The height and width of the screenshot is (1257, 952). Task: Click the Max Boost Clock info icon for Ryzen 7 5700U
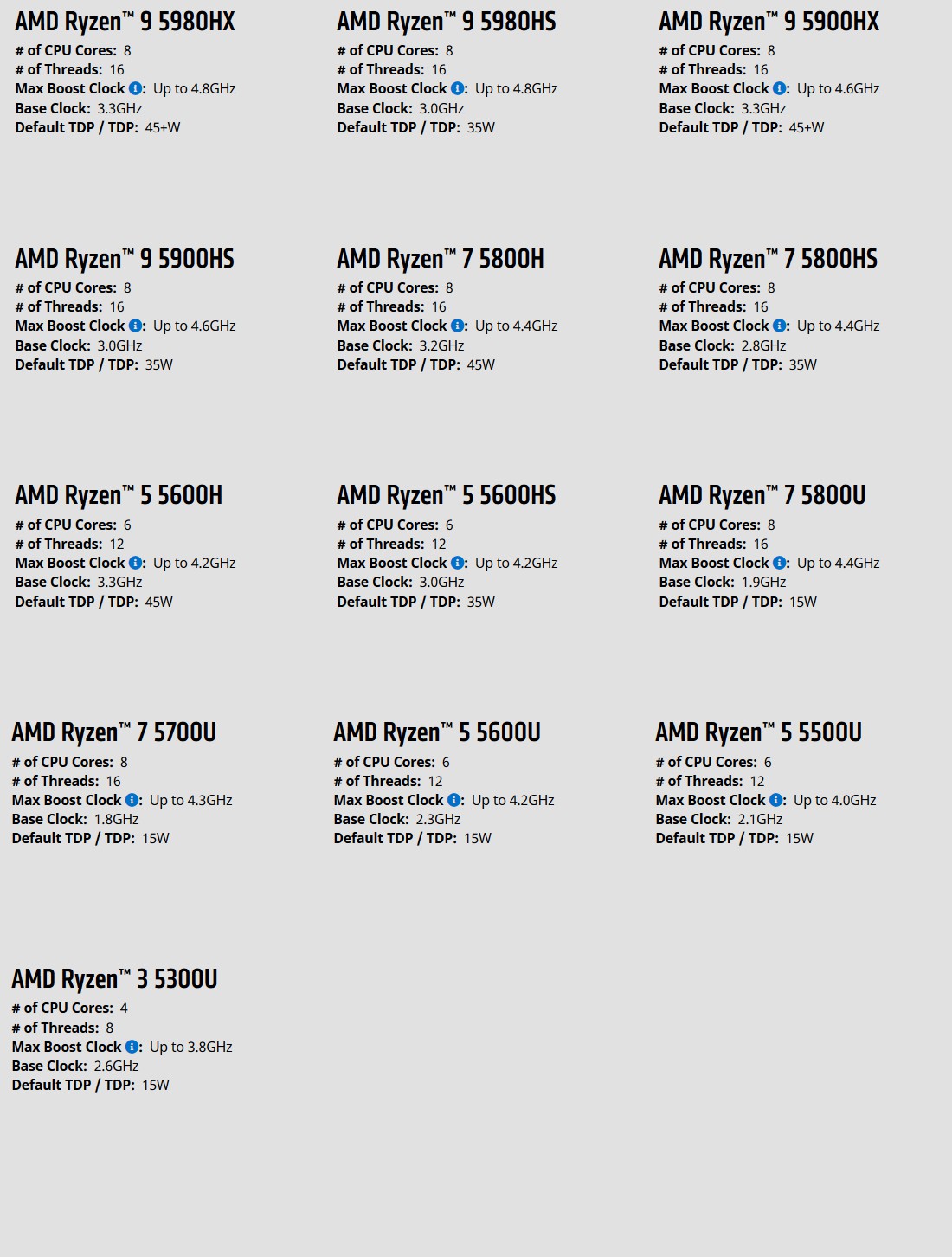tap(132, 800)
